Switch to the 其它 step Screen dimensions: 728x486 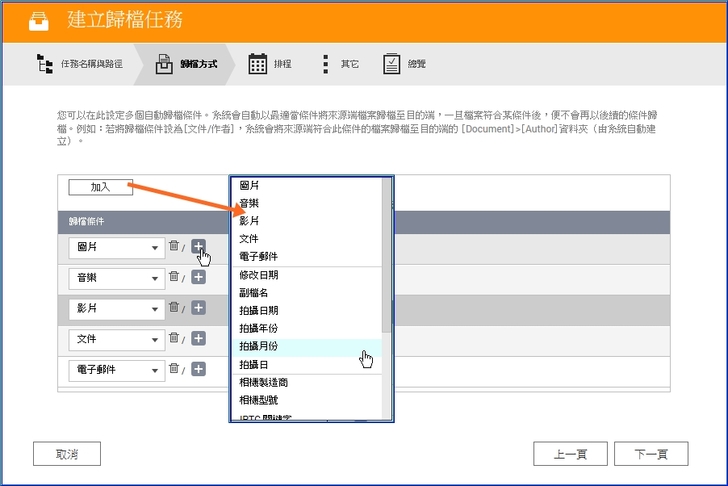(340, 64)
